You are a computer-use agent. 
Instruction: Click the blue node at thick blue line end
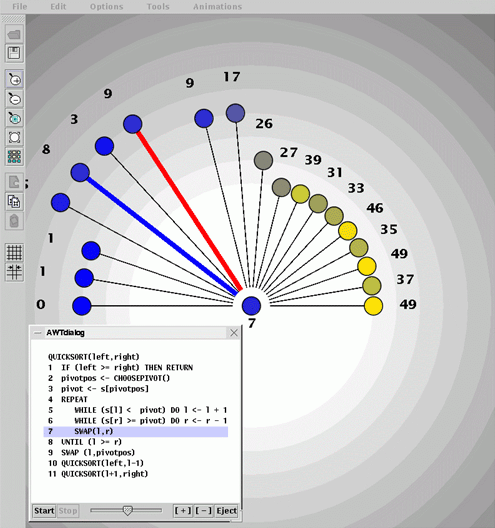point(80,172)
